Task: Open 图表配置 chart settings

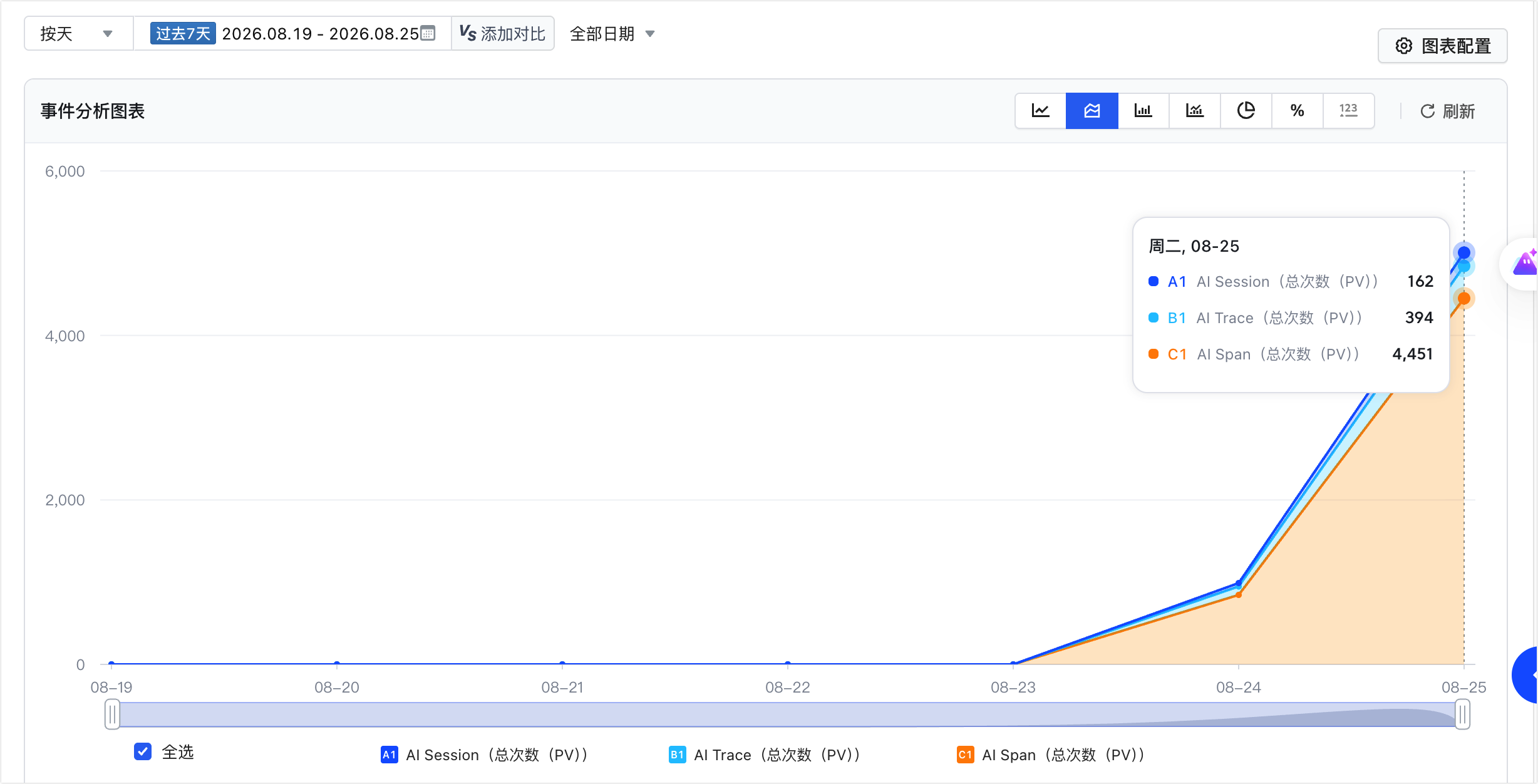Action: (x=1442, y=46)
